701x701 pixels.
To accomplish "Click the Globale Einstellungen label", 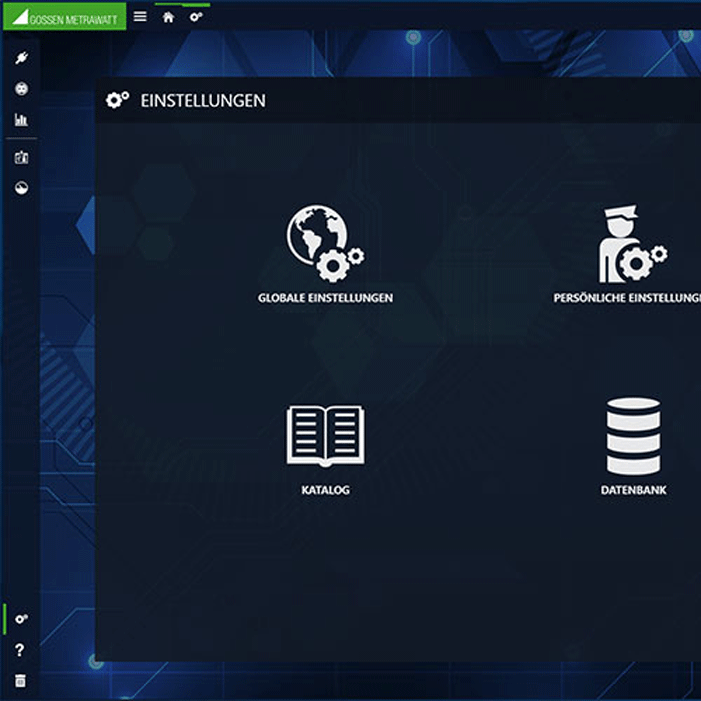I will [325, 298].
